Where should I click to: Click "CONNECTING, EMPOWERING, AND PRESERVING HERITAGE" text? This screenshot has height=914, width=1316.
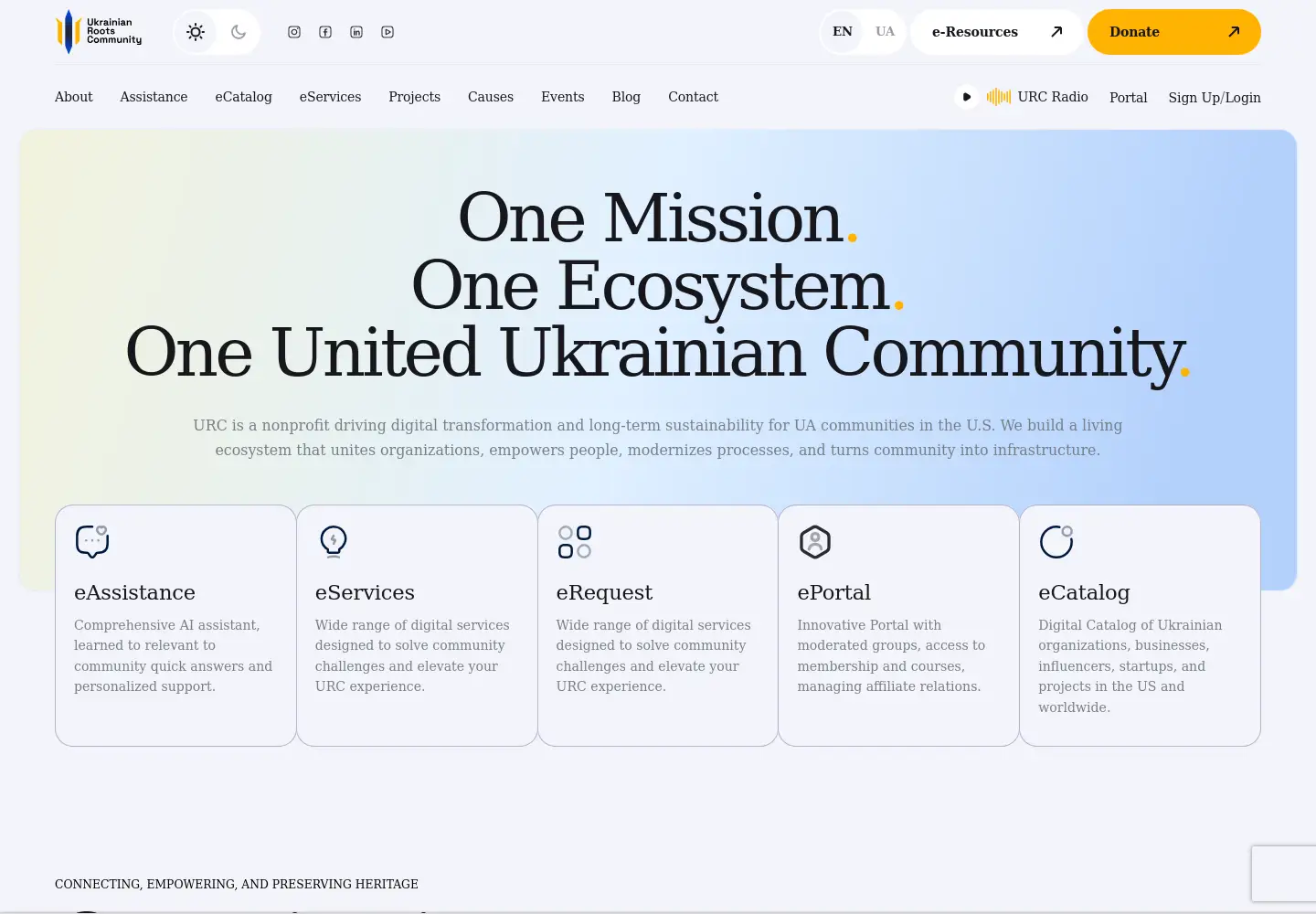click(x=237, y=884)
